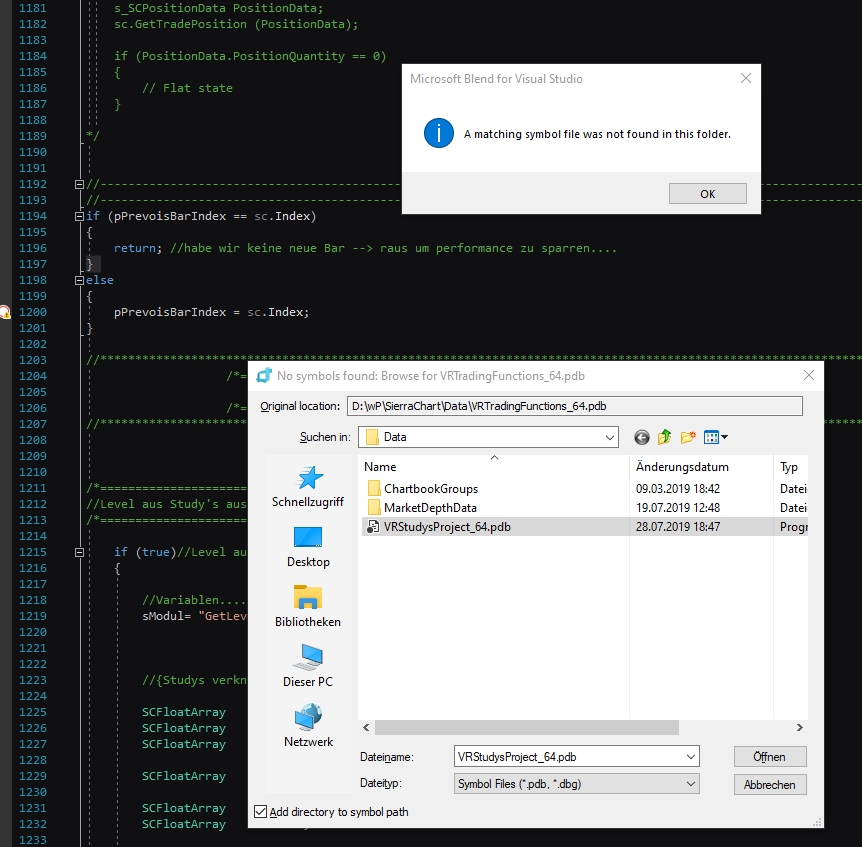Collapse the else block at line 1198
862x847 pixels.
point(79,280)
